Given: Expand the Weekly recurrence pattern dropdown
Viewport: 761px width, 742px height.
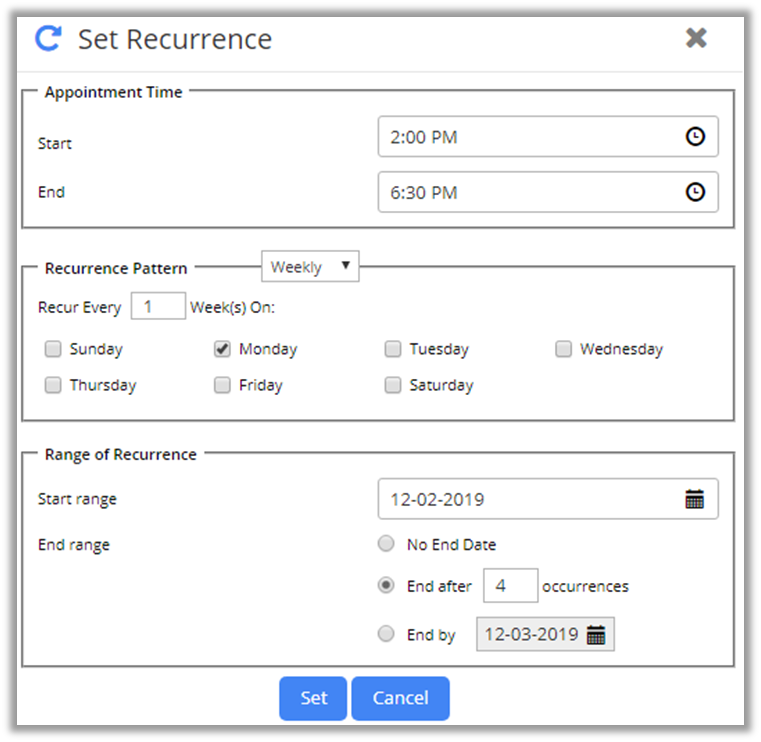Looking at the screenshot, I should point(310,267).
